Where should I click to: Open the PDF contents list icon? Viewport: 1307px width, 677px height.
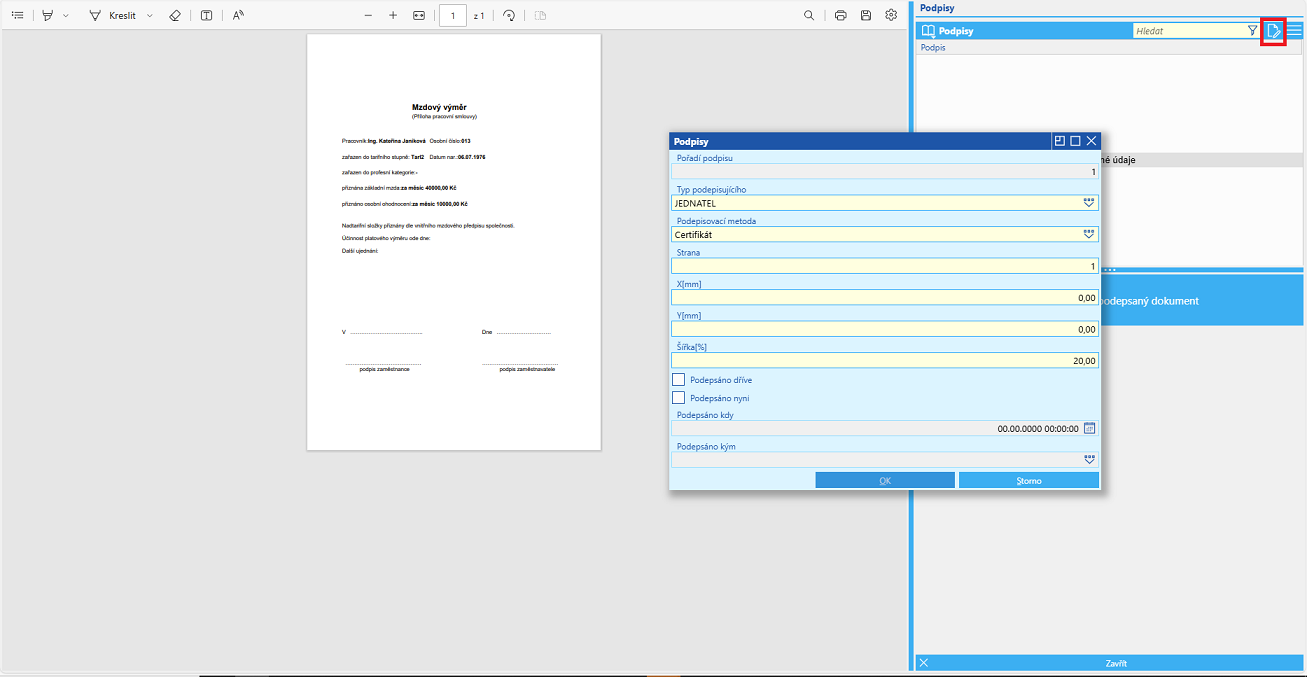click(17, 16)
